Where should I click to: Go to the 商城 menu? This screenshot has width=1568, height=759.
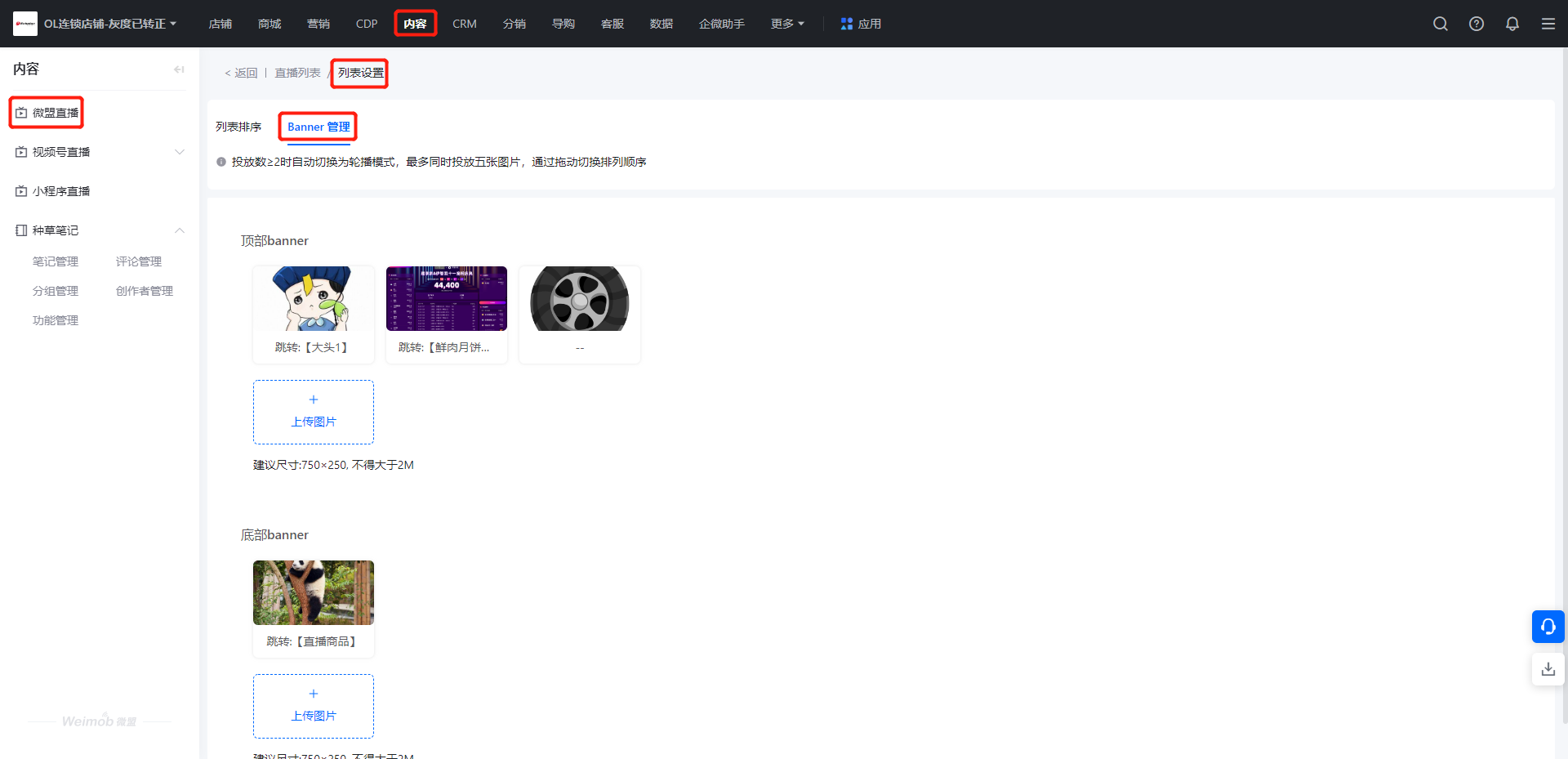(x=269, y=24)
